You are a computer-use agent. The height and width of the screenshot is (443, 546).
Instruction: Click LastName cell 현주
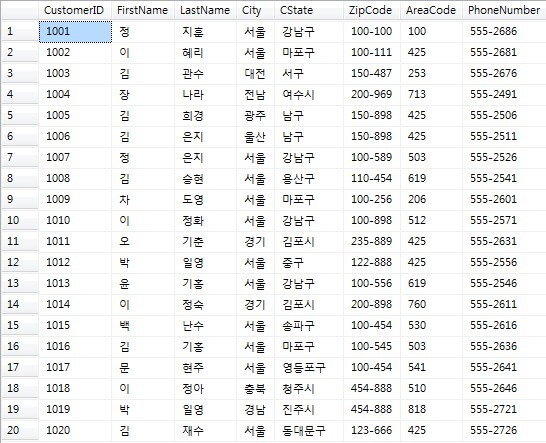(205, 367)
